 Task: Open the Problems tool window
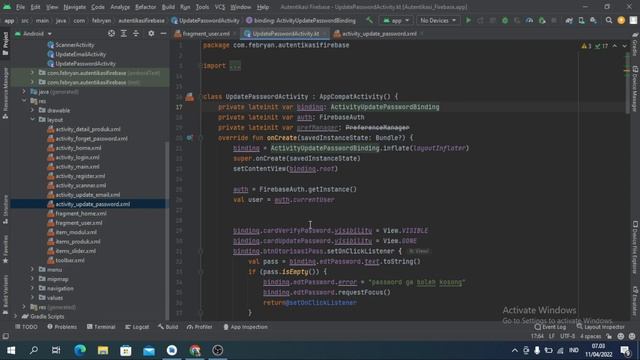tap(62, 327)
